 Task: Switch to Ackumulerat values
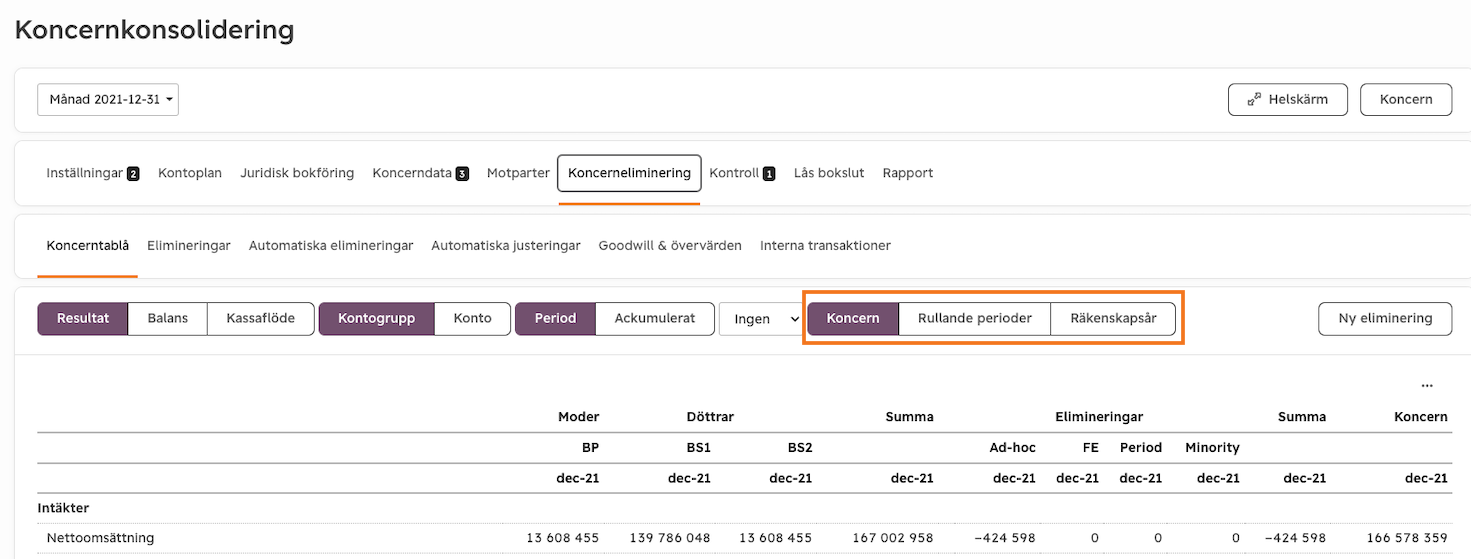coord(655,318)
